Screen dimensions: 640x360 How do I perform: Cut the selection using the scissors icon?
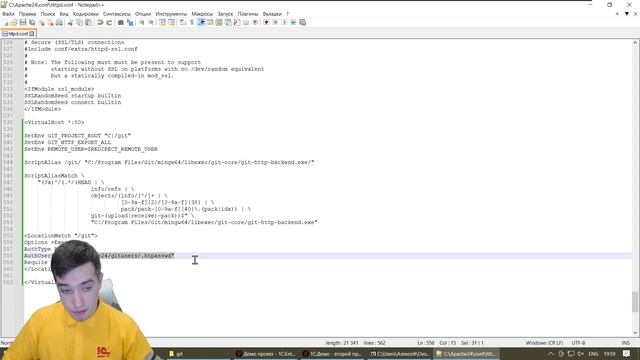(70, 22)
